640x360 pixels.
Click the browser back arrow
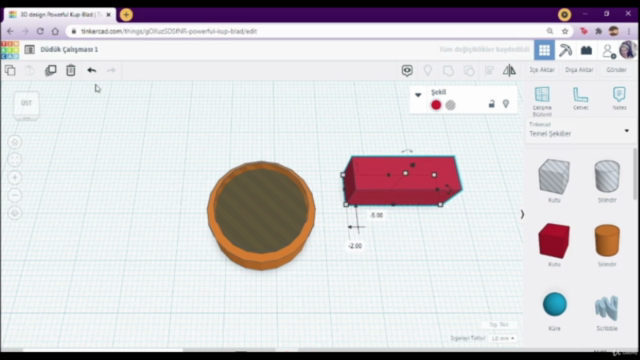(10, 31)
